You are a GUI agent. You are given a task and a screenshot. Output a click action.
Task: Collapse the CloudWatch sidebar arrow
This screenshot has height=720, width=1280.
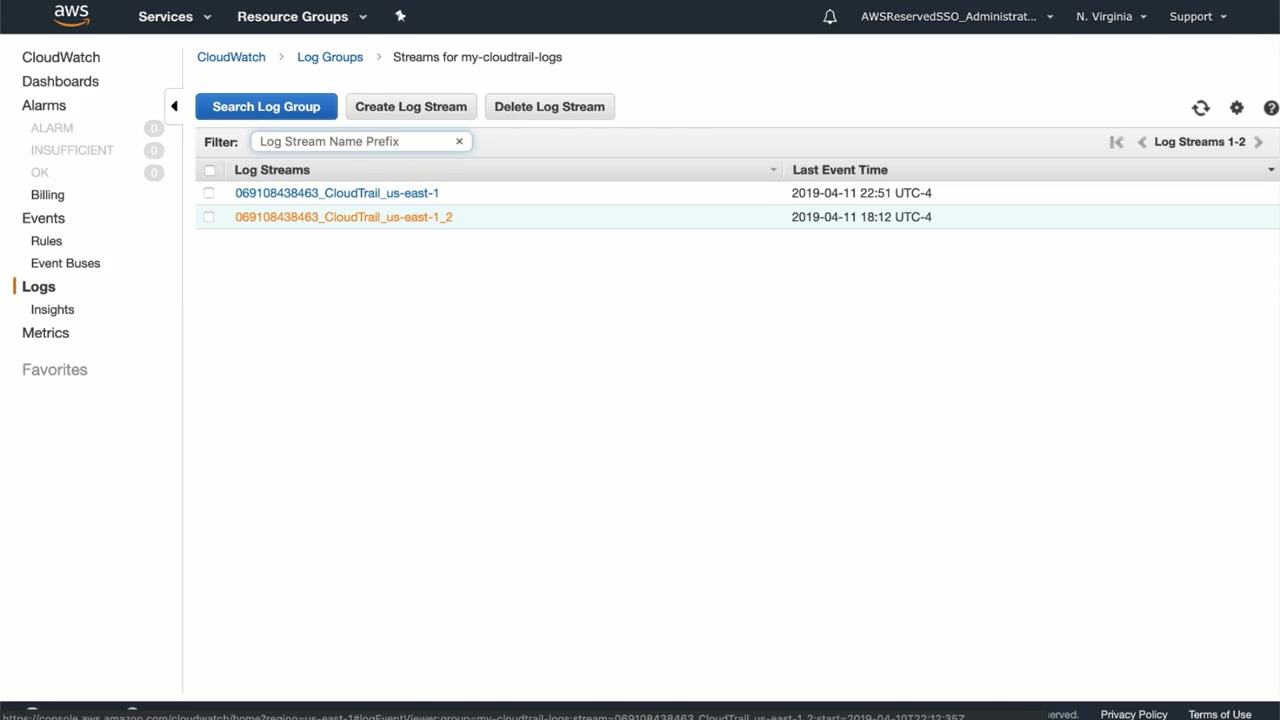174,106
